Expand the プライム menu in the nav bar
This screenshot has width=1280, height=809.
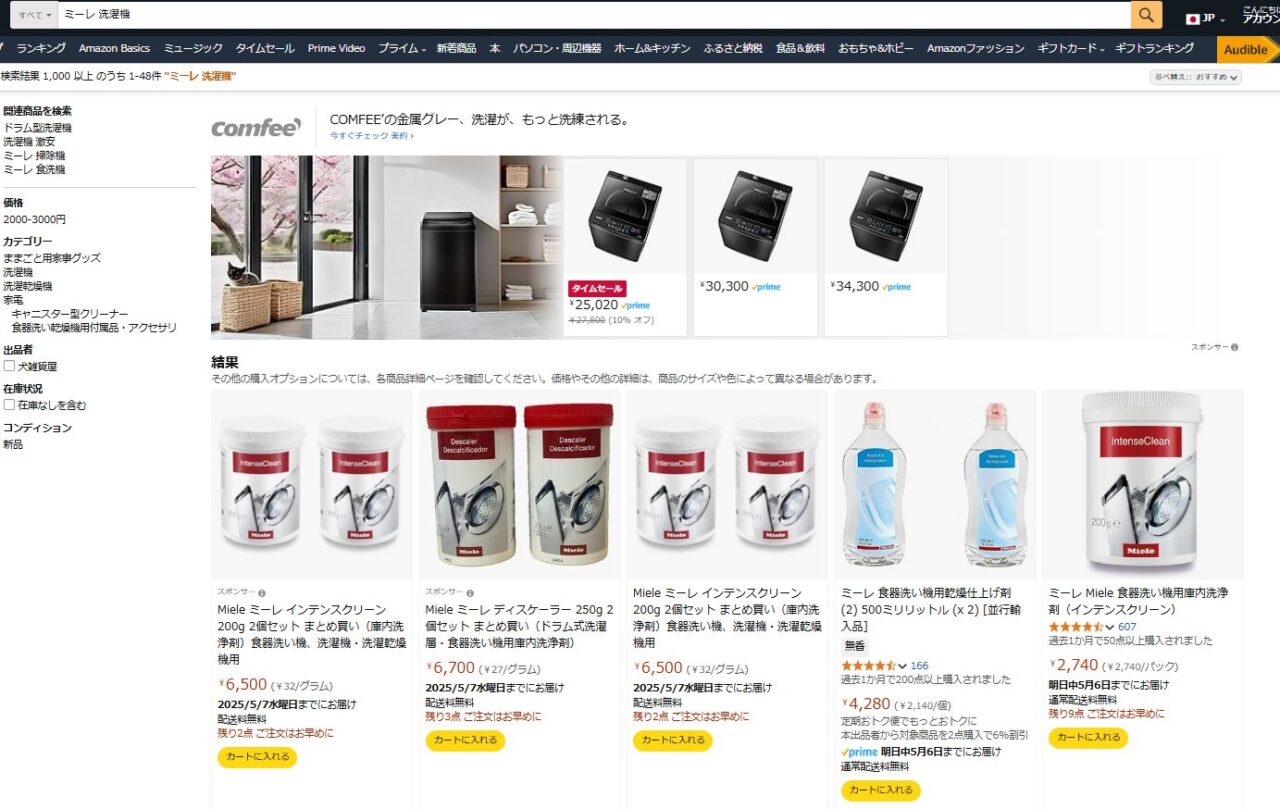[x=402, y=48]
